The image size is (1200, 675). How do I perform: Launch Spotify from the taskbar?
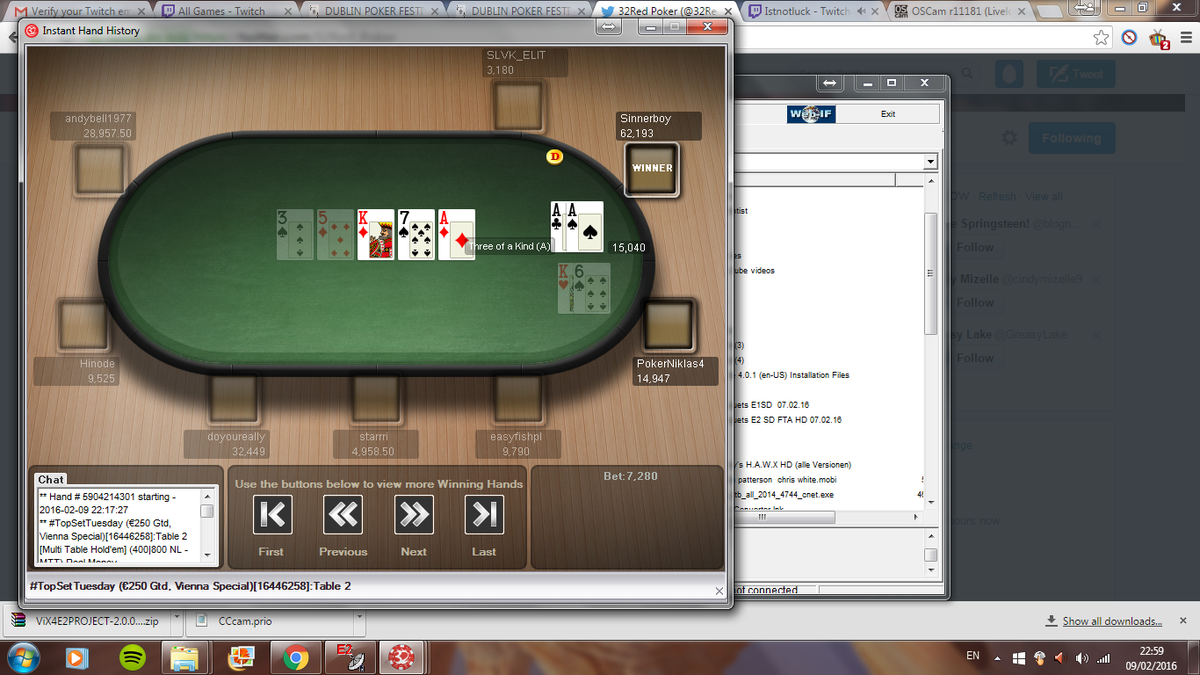131,657
